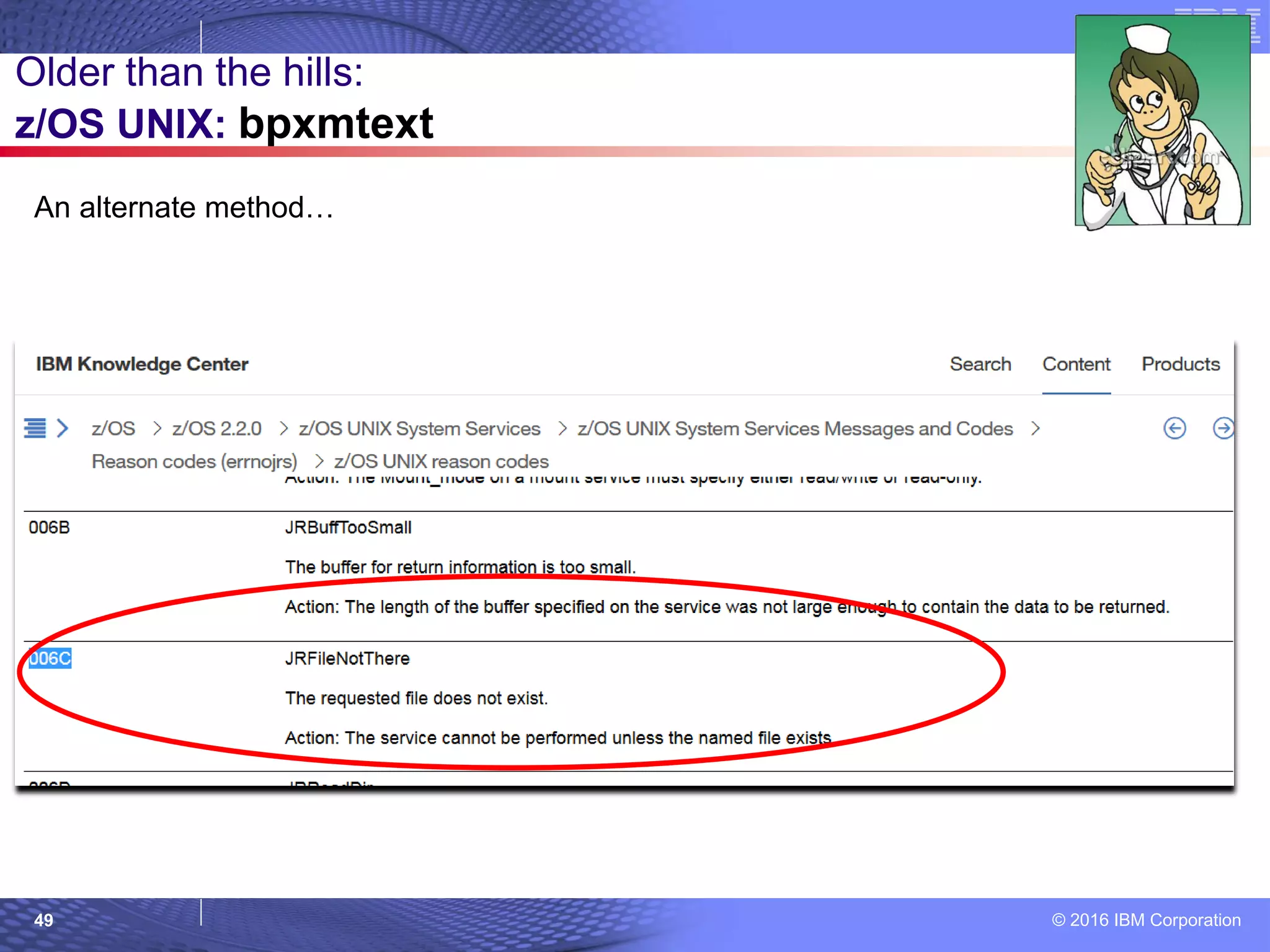Image resolution: width=1270 pixels, height=952 pixels.
Task: Open the Search tab
Action: 980,364
